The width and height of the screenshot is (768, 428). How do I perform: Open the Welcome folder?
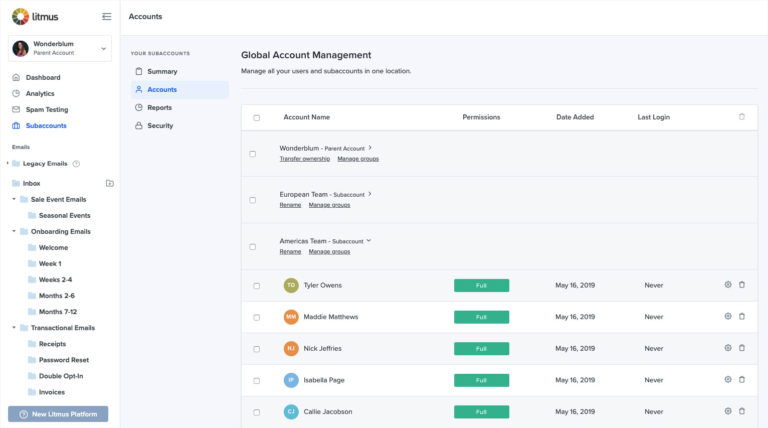[x=53, y=248]
